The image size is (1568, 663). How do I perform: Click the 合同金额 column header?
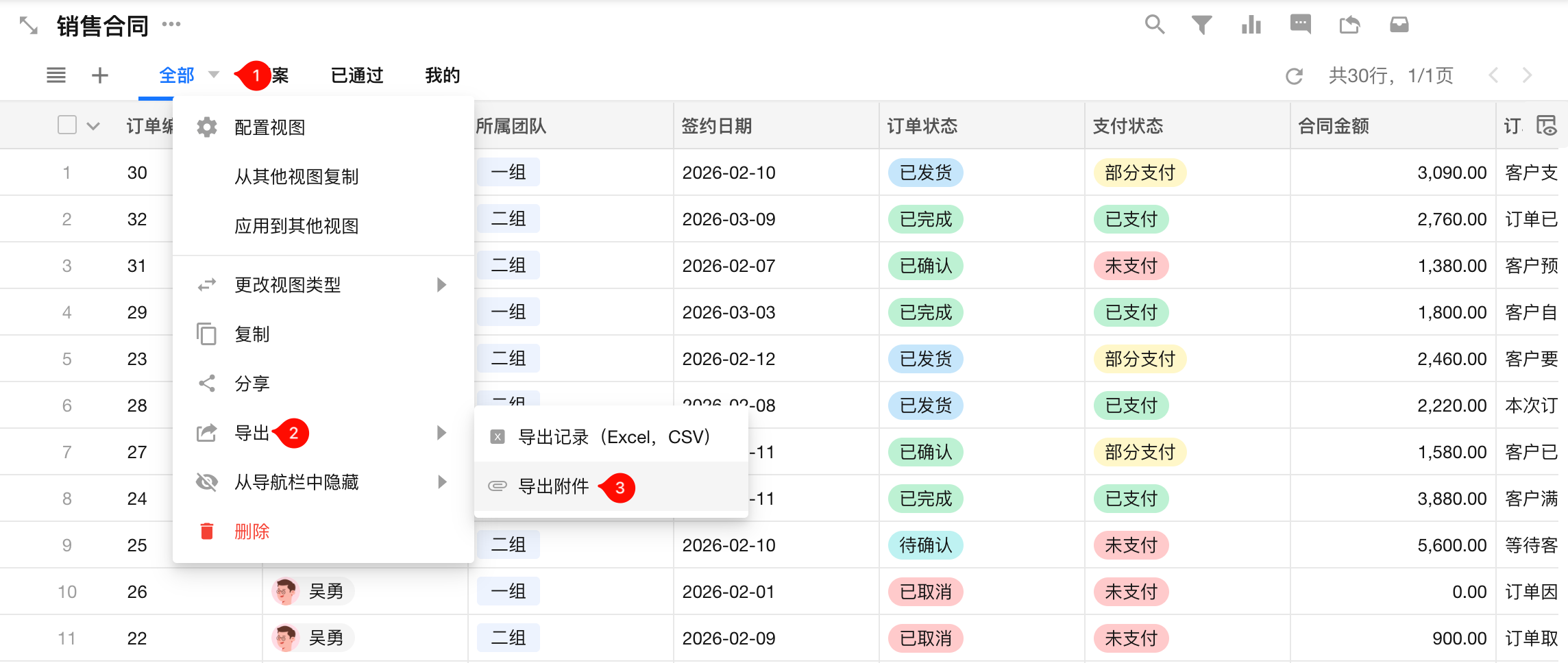1334,126
